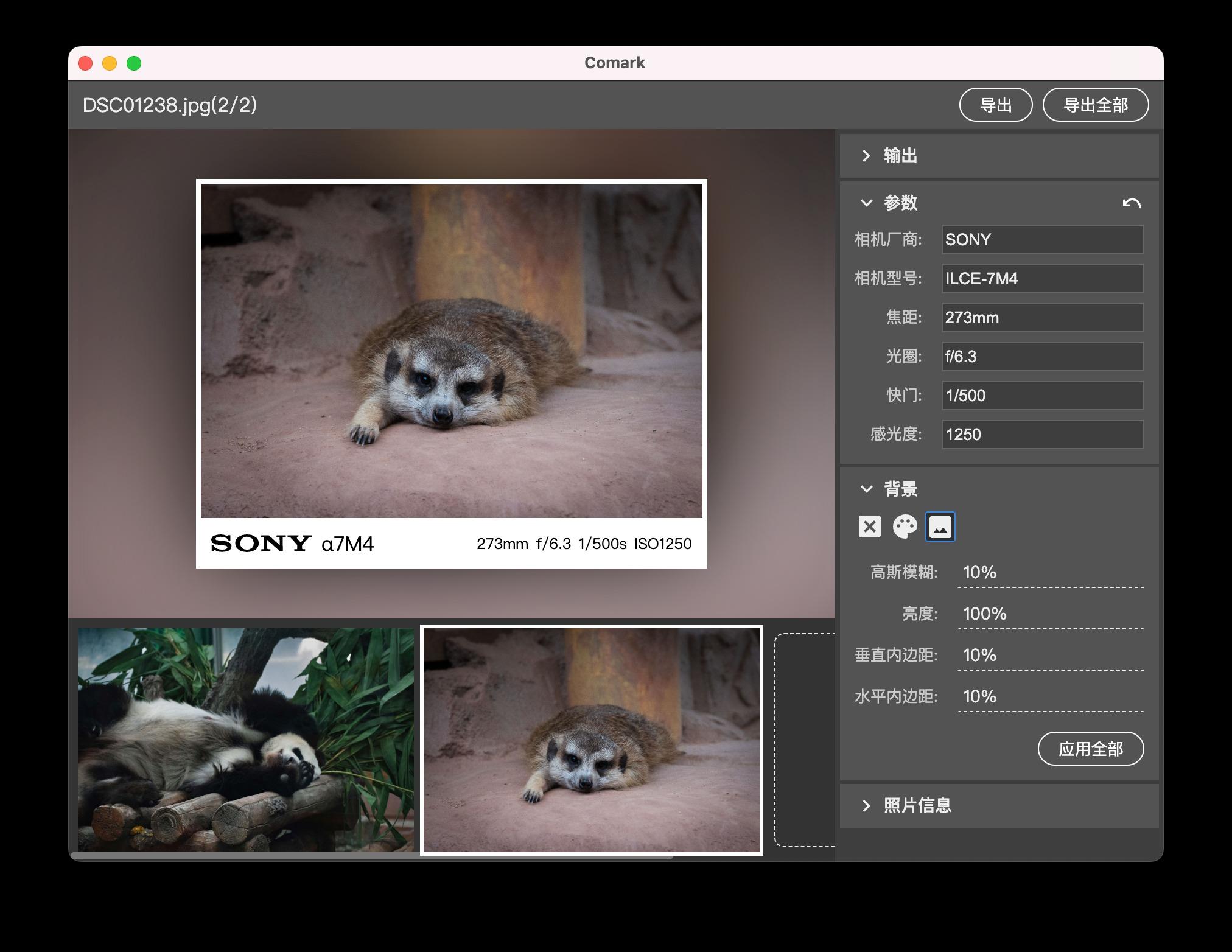Zoom the Comark window with green button

134,63
